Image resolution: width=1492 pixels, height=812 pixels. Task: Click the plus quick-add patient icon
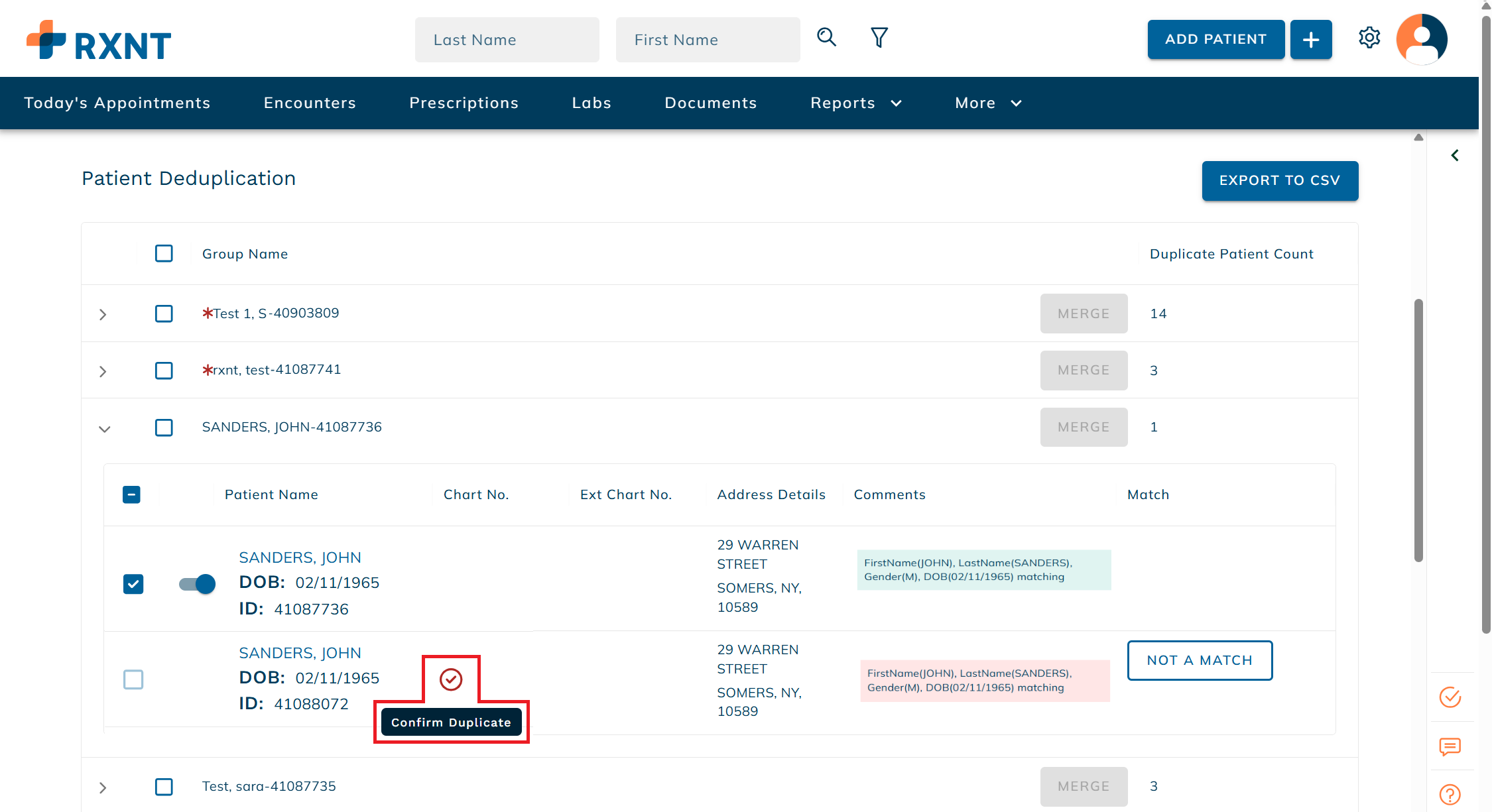pyautogui.click(x=1310, y=40)
